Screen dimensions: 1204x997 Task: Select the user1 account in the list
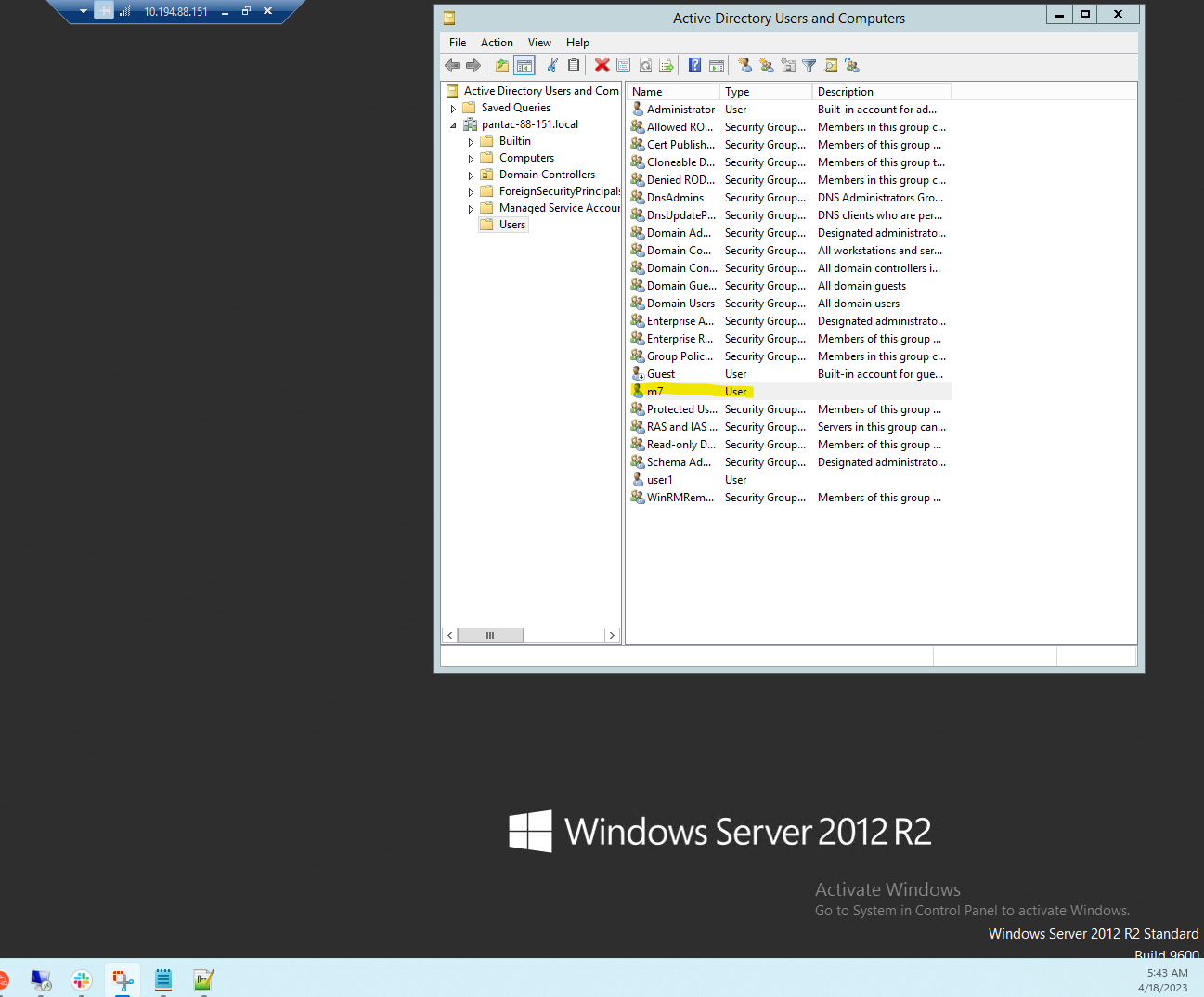[659, 480]
